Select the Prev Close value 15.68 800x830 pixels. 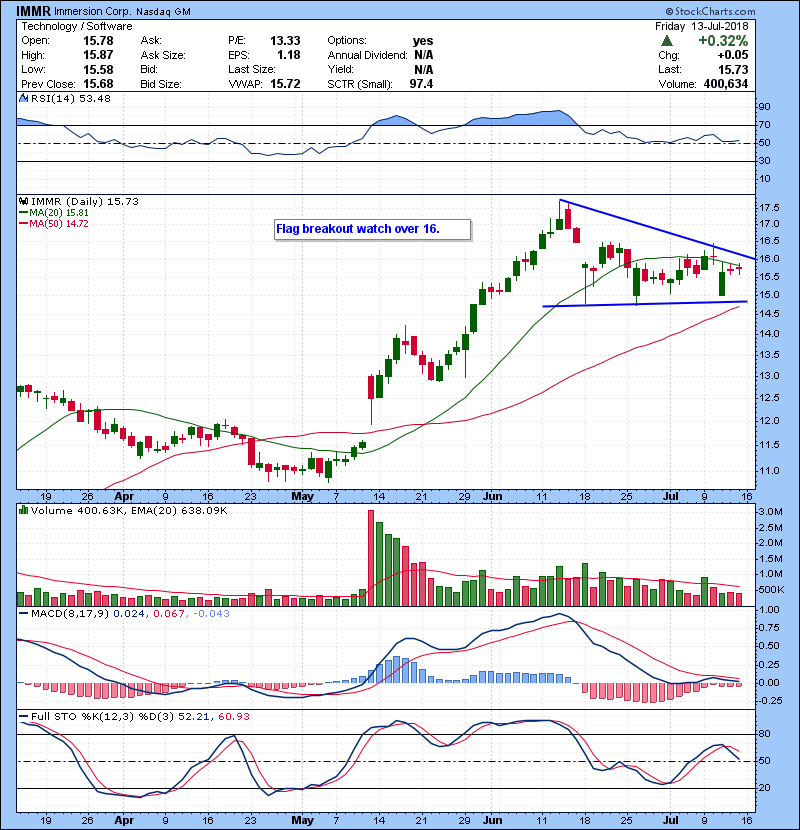(x=98, y=84)
